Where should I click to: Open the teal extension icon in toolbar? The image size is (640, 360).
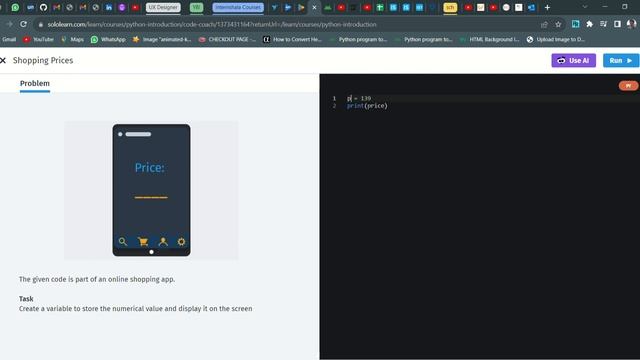[x=576, y=24]
